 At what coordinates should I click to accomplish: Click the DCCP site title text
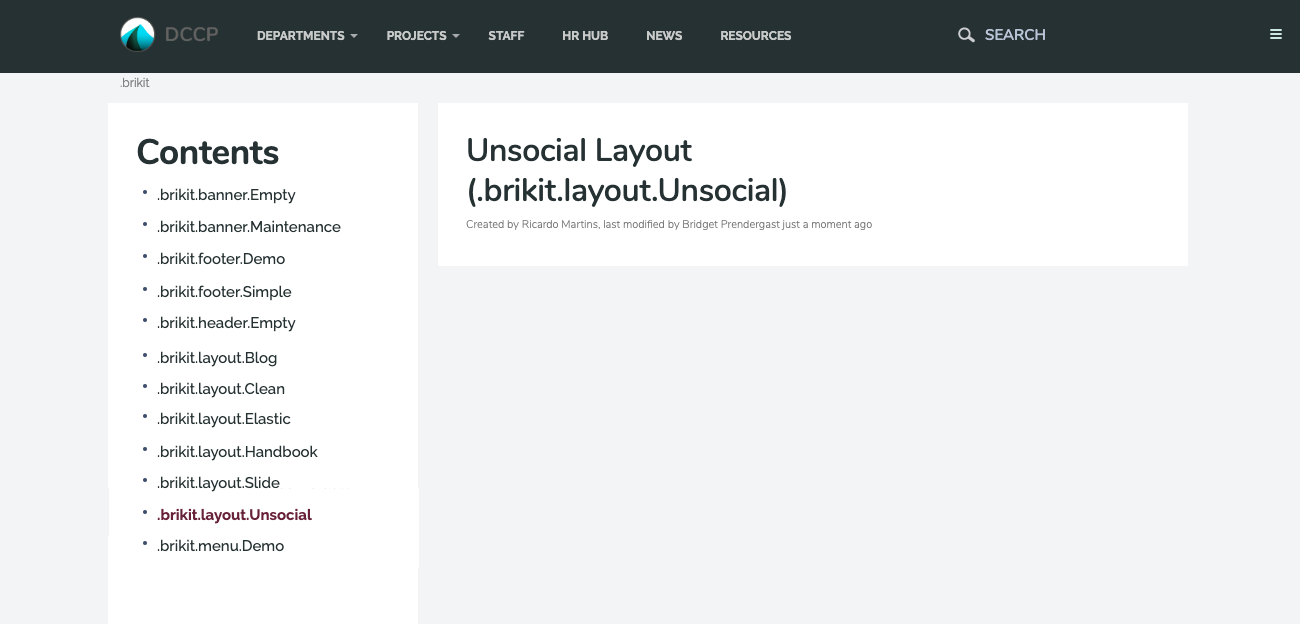[192, 35]
